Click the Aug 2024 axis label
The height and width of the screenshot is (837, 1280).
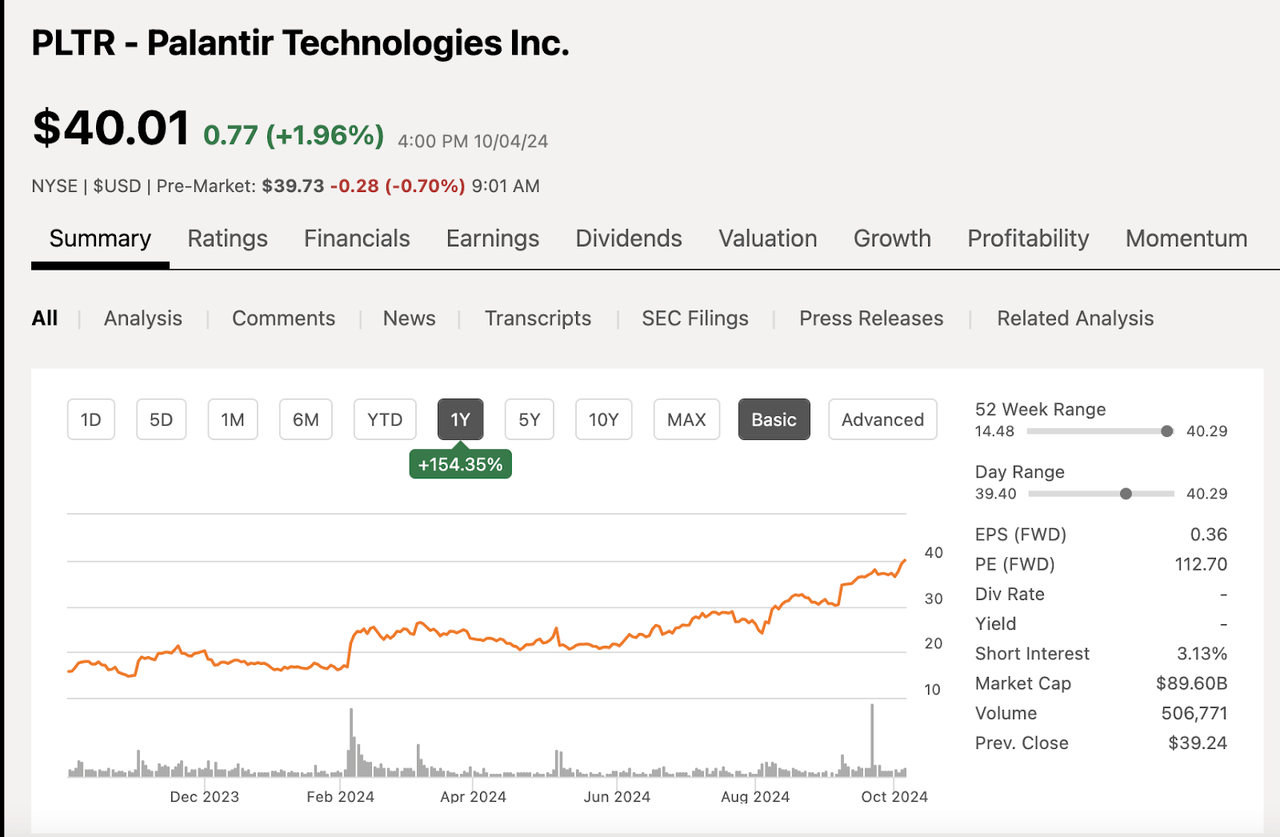coord(755,797)
